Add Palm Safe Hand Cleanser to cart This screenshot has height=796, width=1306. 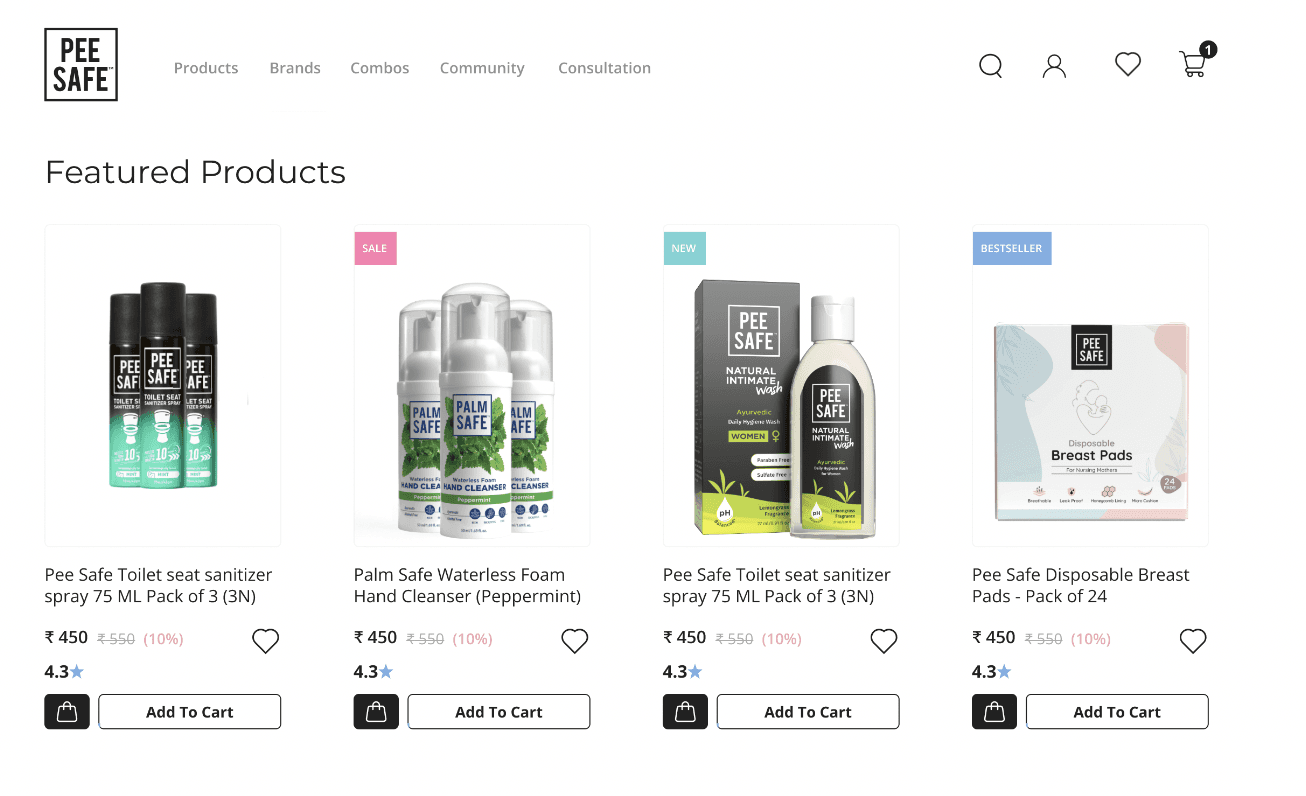pyautogui.click(x=499, y=712)
